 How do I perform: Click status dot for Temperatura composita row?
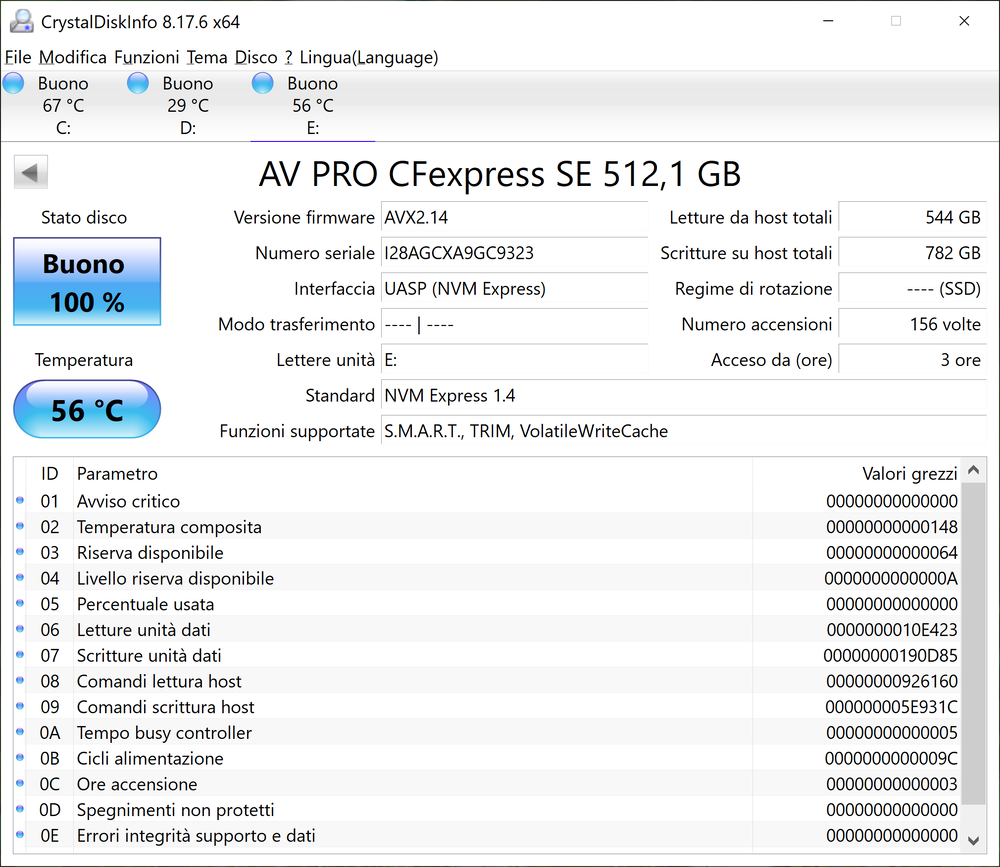point(20,526)
